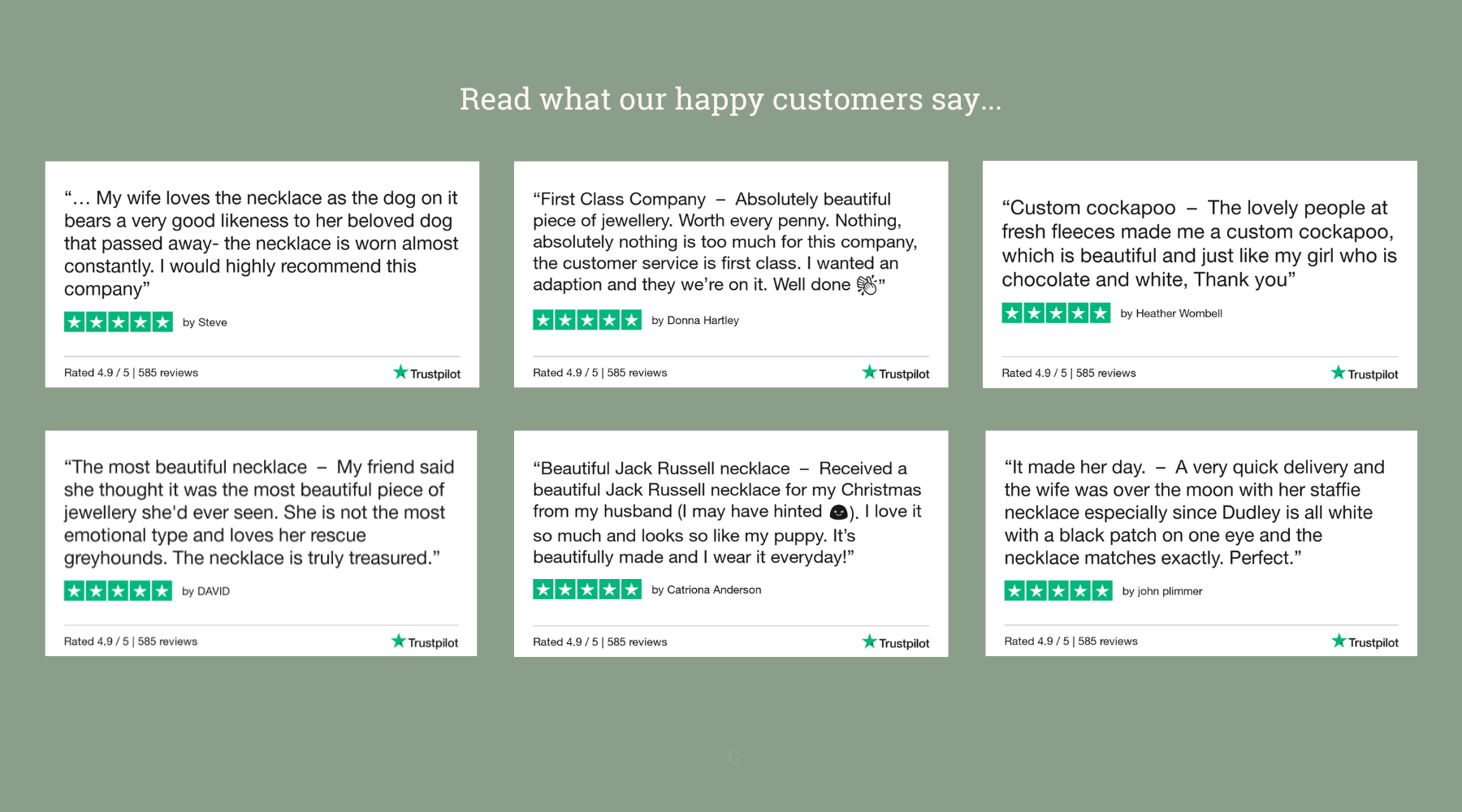Click the star rating by john plimmer
This screenshot has width=1462, height=812.
point(1058,590)
